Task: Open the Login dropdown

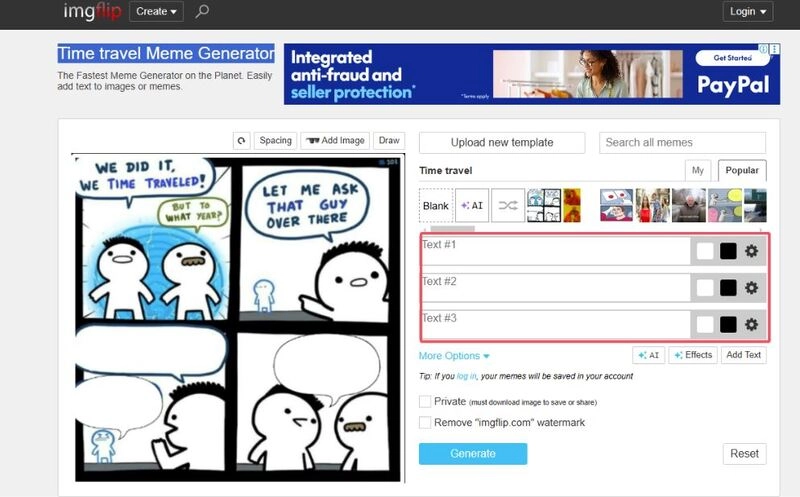Action: [747, 11]
